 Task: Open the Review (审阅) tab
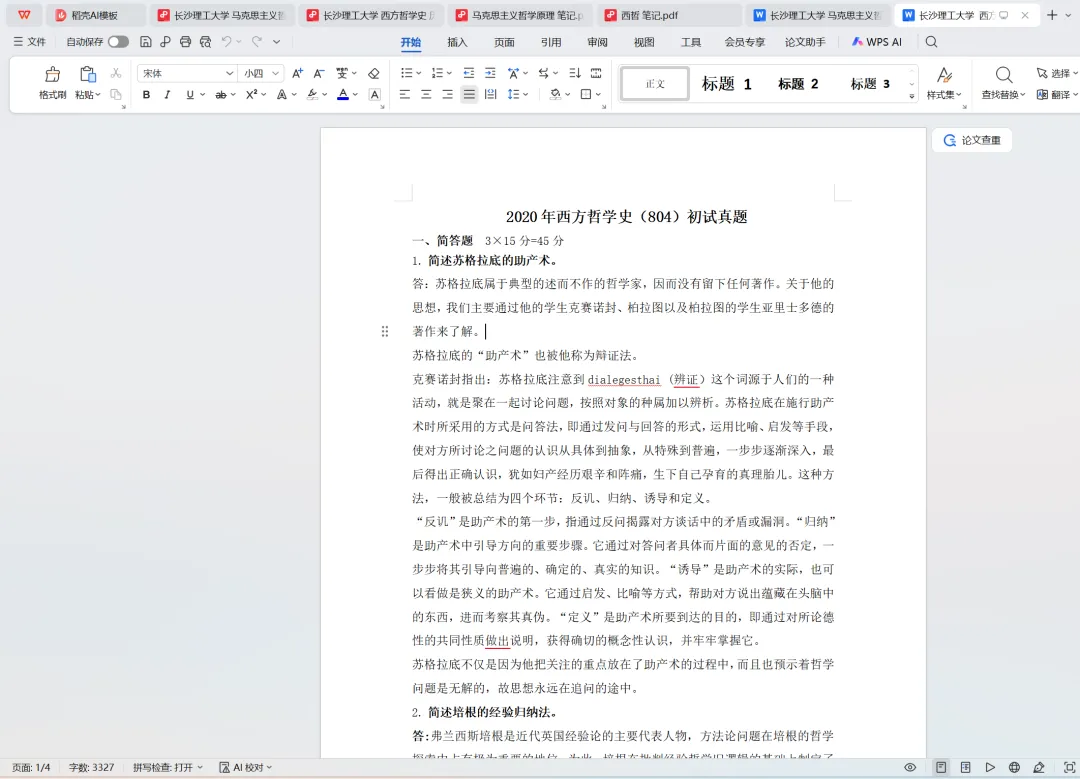[x=598, y=42]
